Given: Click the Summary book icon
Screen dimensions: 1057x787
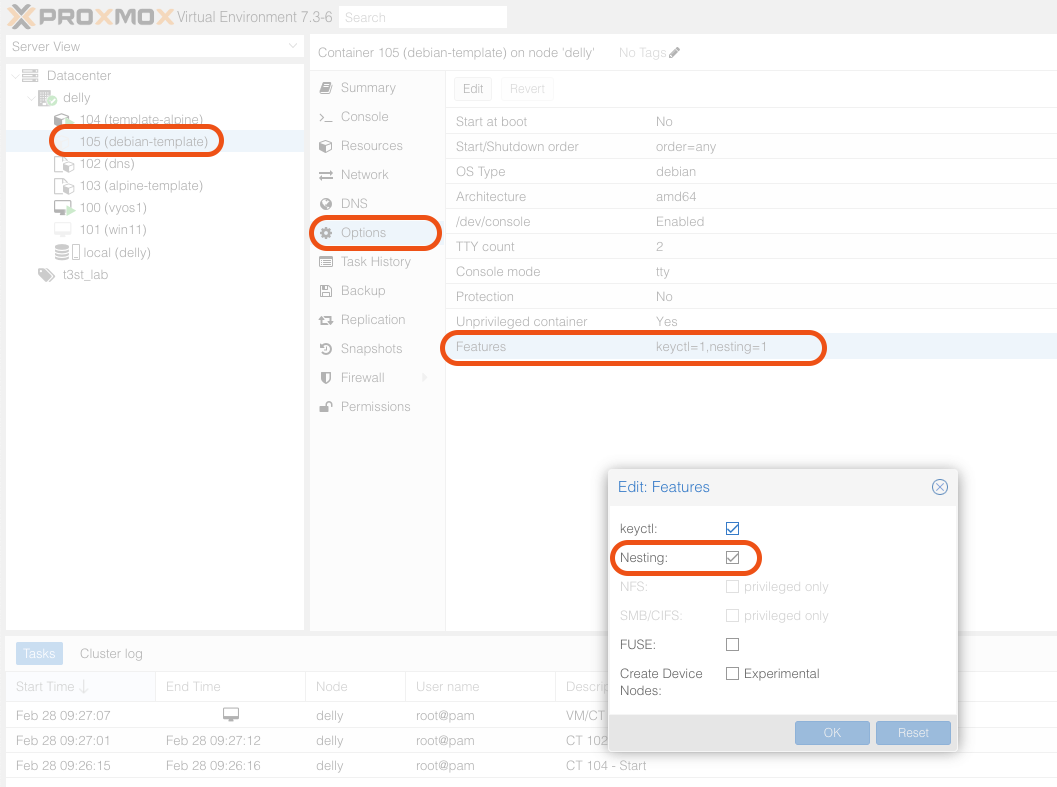Looking at the screenshot, I should (326, 88).
